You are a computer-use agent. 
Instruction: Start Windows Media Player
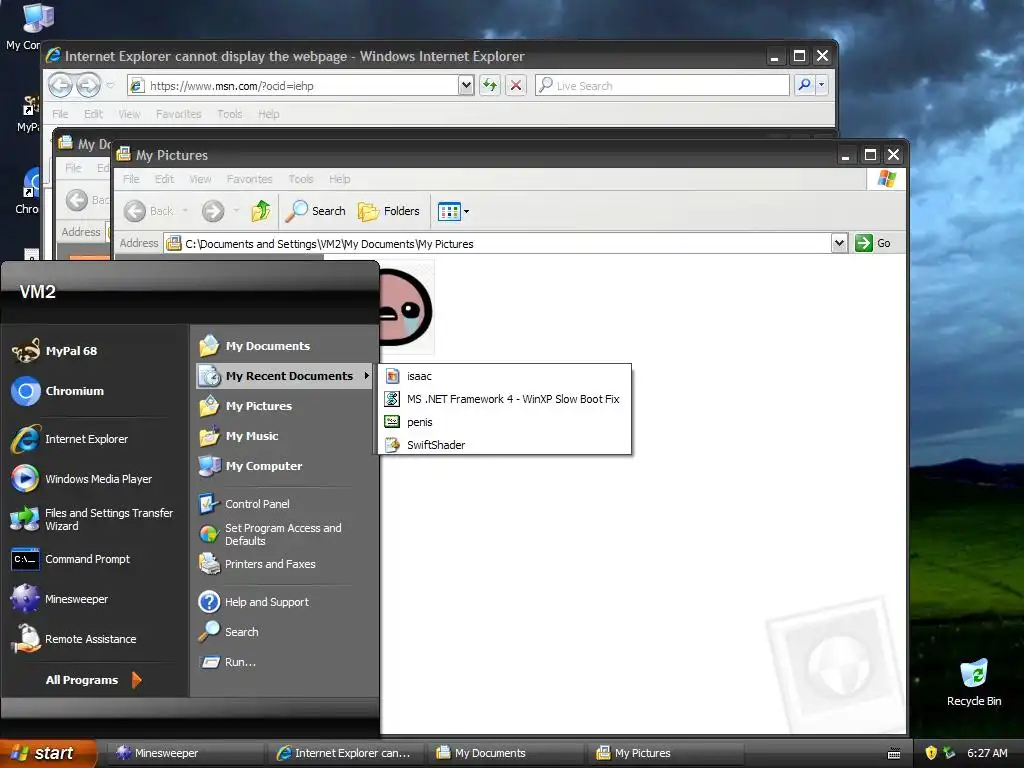(x=81, y=479)
